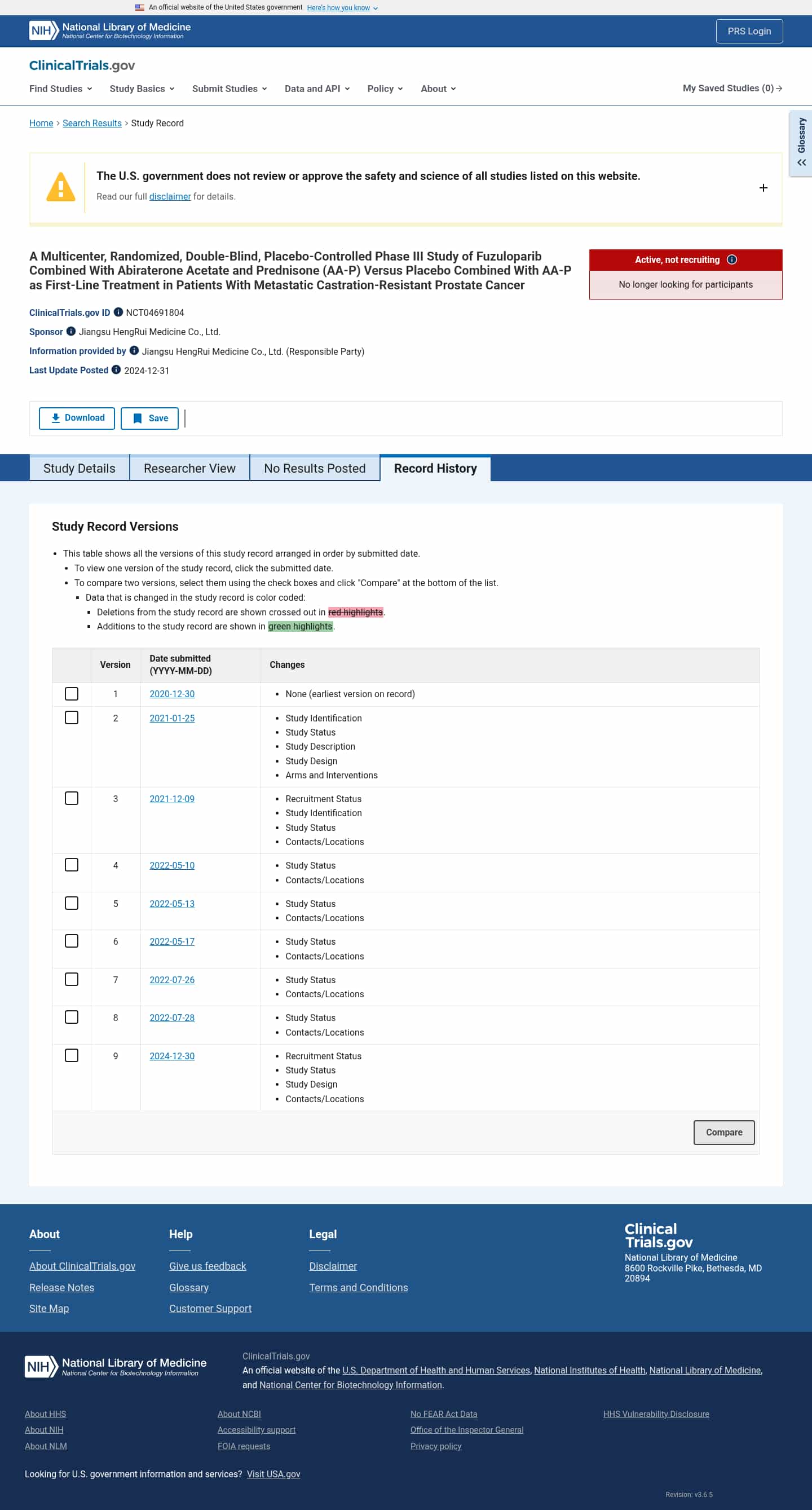Select checkbox for version 6
812x1510 pixels.
tap(72, 941)
